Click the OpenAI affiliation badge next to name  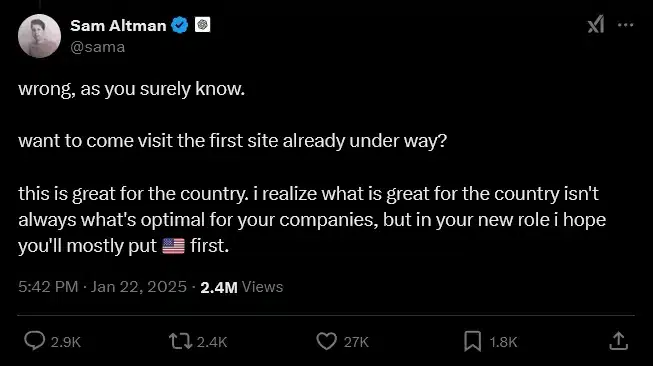point(203,25)
